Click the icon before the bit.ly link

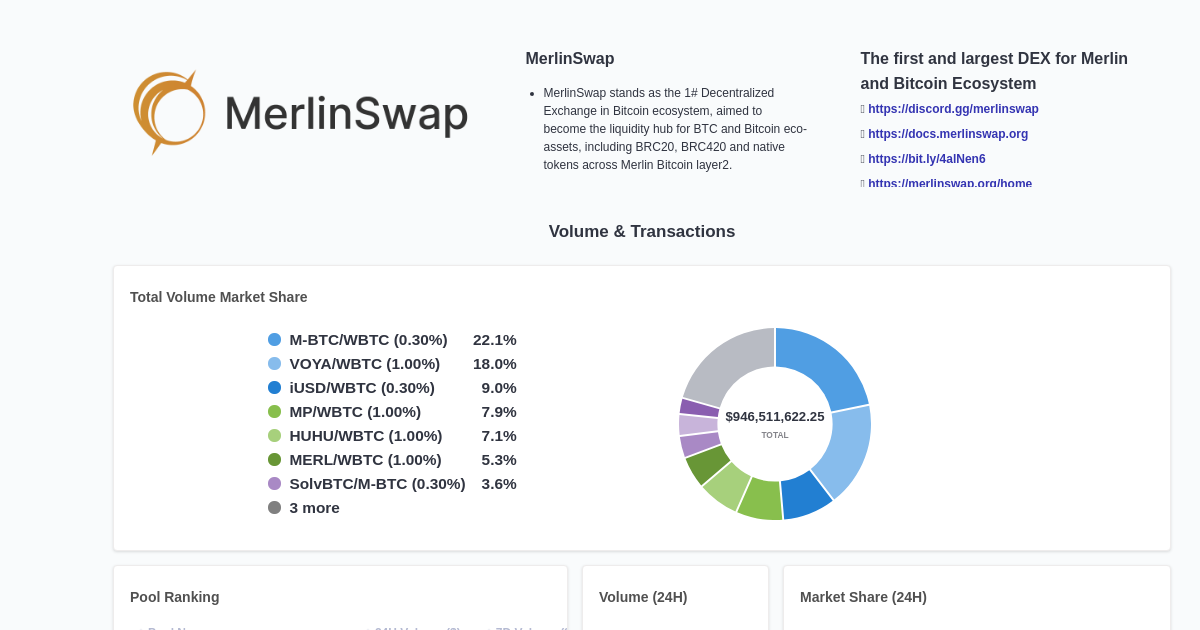pos(862,158)
